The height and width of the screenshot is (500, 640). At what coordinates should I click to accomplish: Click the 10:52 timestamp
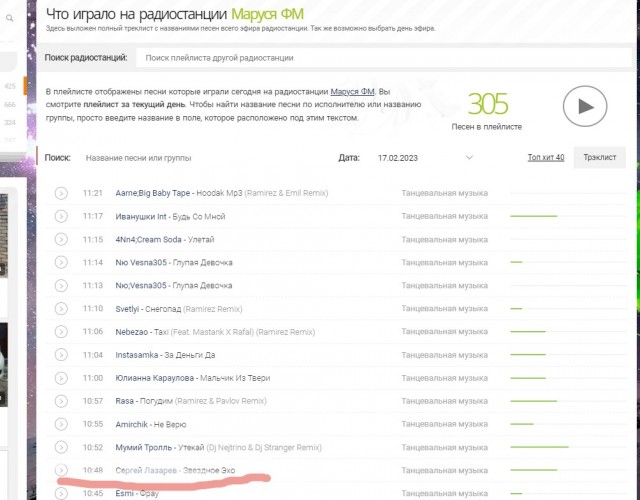coord(93,448)
